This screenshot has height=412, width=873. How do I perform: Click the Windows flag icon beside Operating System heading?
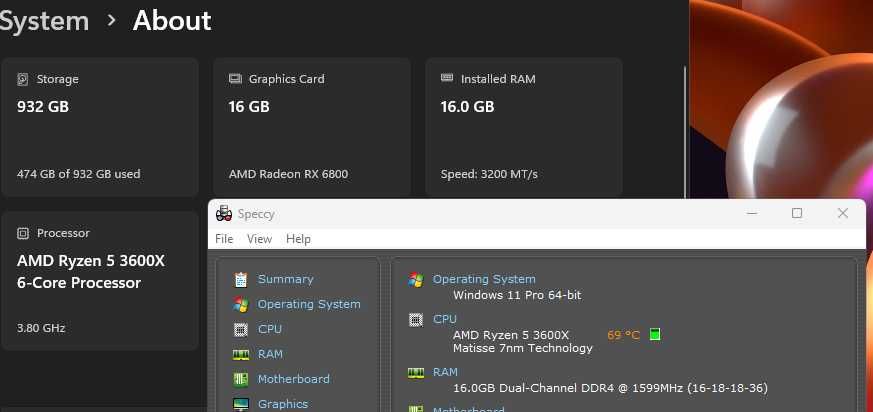(415, 279)
